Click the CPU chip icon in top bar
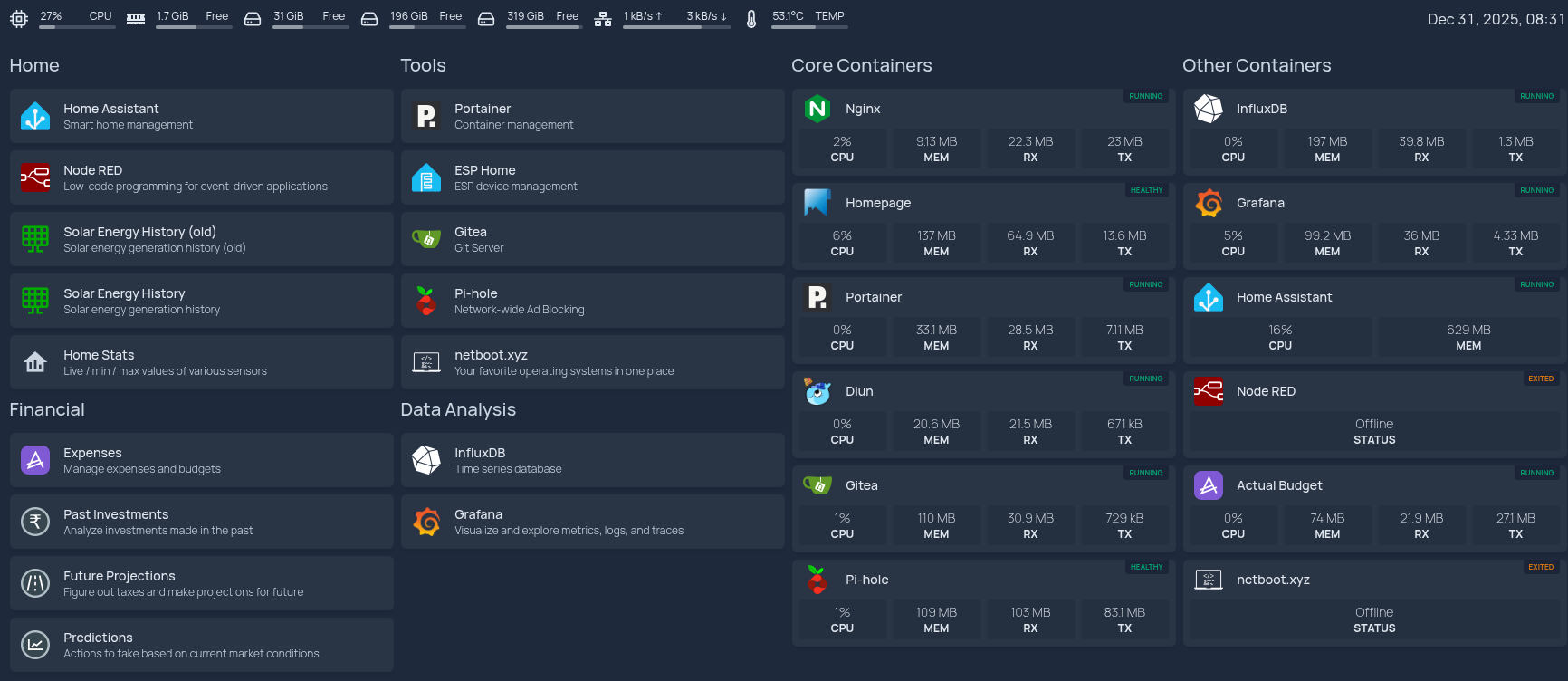 click(x=18, y=18)
